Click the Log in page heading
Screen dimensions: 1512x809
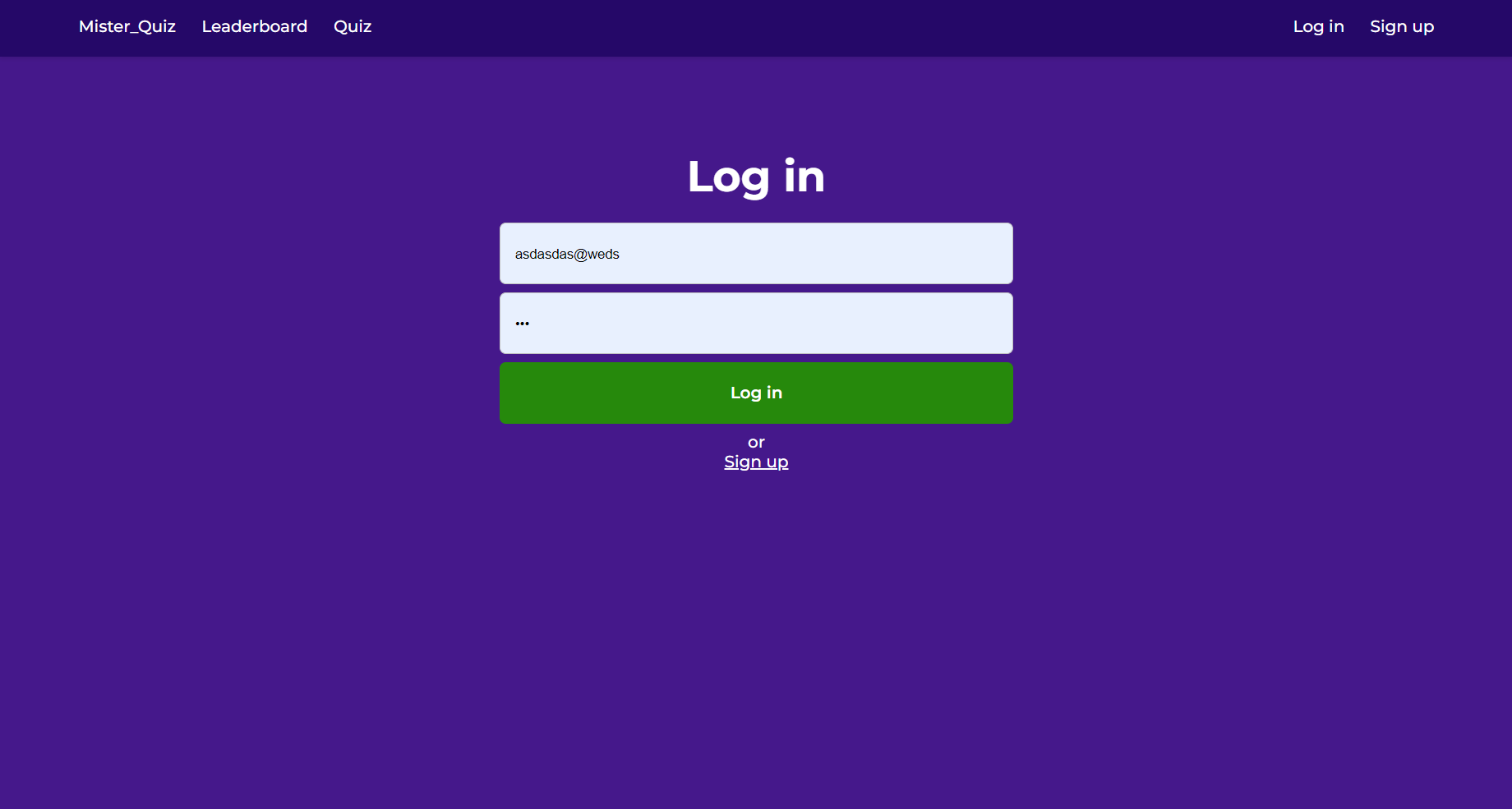click(755, 175)
